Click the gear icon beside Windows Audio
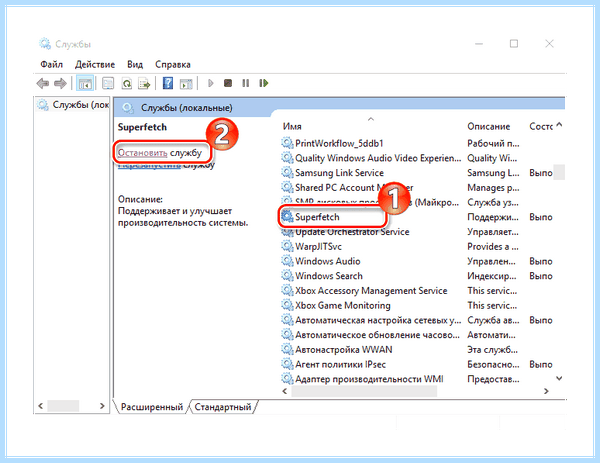The image size is (600, 463). coord(287,261)
